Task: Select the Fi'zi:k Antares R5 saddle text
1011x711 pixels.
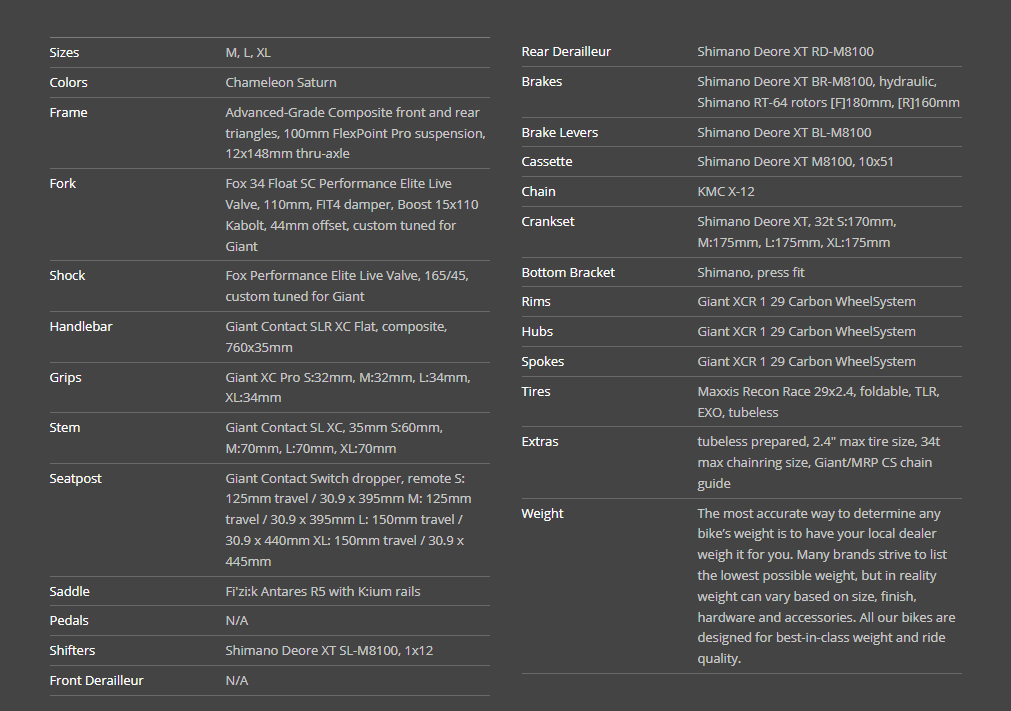Action: (x=323, y=591)
